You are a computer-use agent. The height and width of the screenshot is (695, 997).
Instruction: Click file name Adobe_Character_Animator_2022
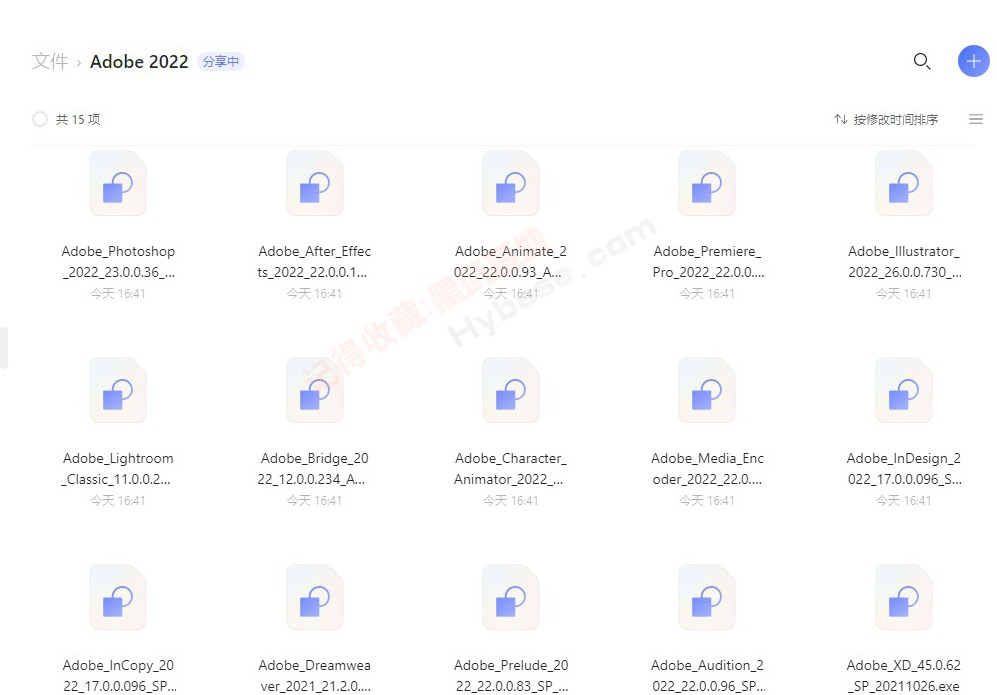pos(511,468)
